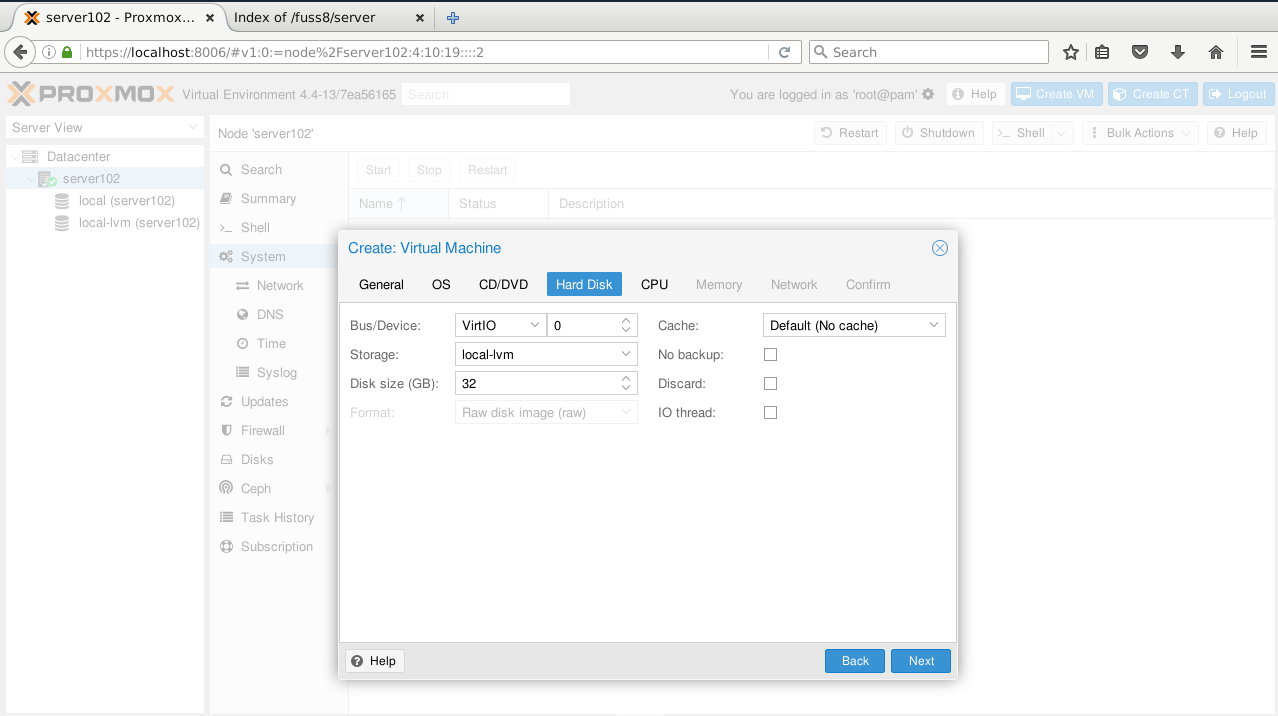Click the Pocket icon in the browser toolbar
This screenshot has width=1278, height=716.
tap(1139, 52)
